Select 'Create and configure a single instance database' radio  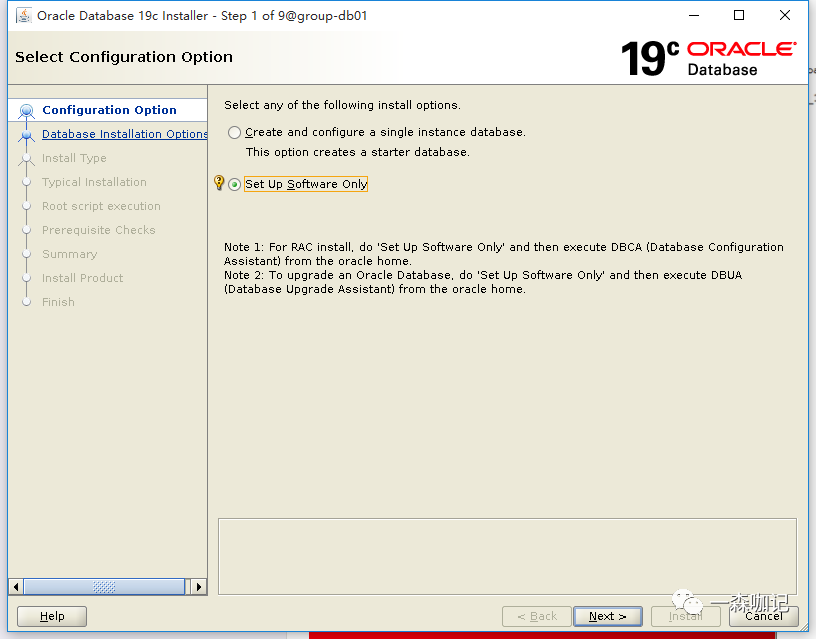(234, 133)
